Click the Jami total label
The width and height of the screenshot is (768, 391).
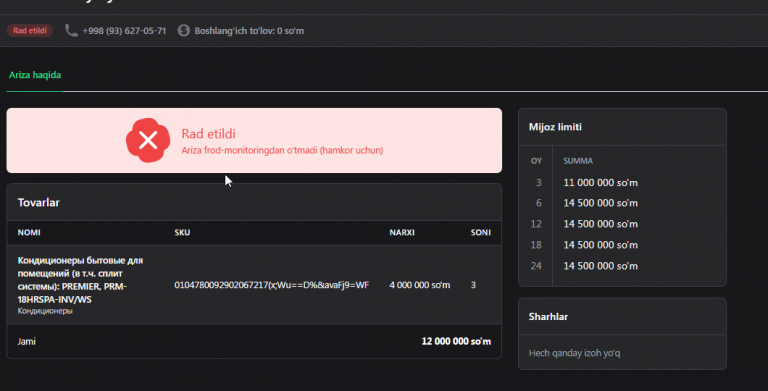(26, 342)
